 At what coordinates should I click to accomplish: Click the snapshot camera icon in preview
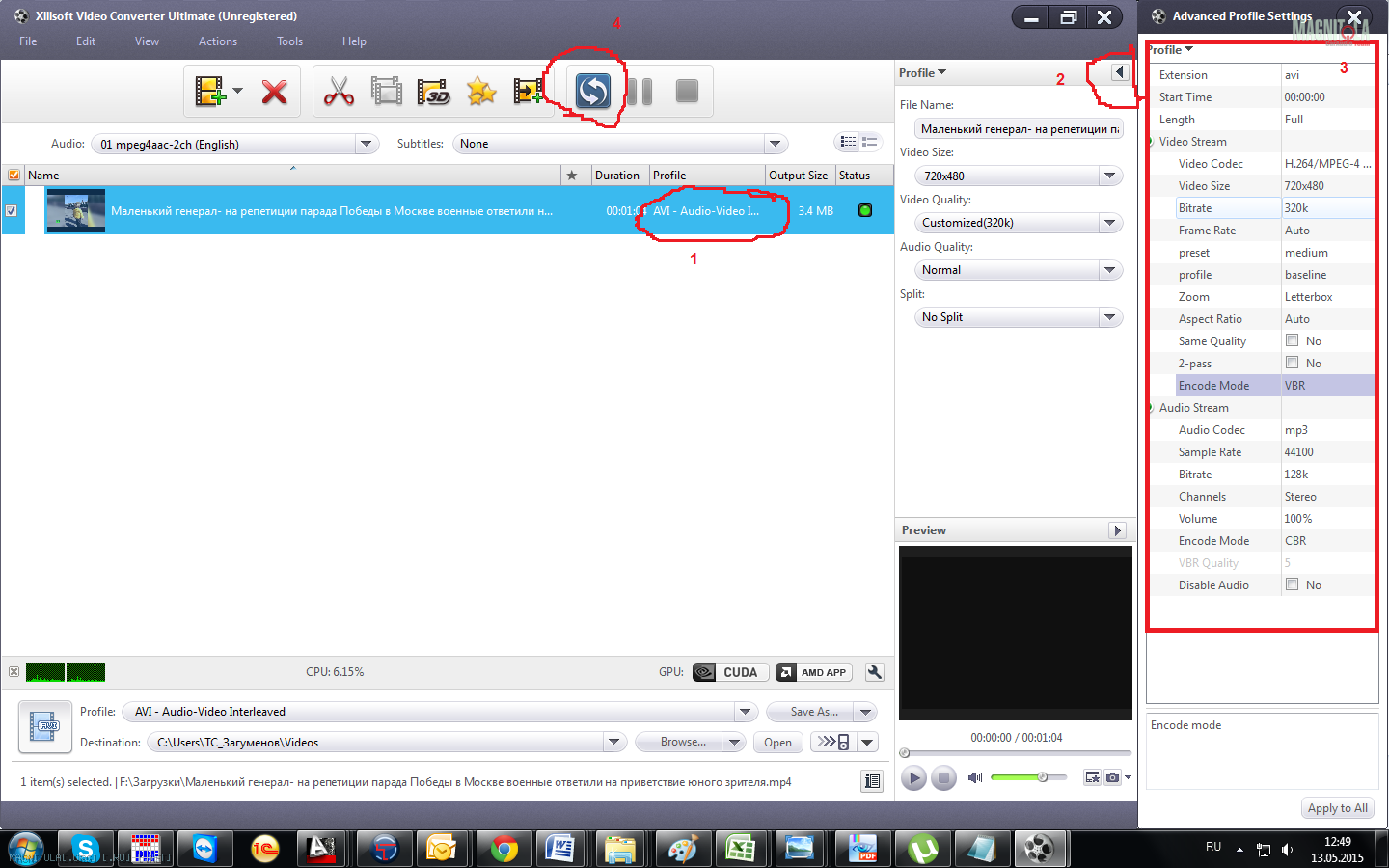pyautogui.click(x=1112, y=777)
